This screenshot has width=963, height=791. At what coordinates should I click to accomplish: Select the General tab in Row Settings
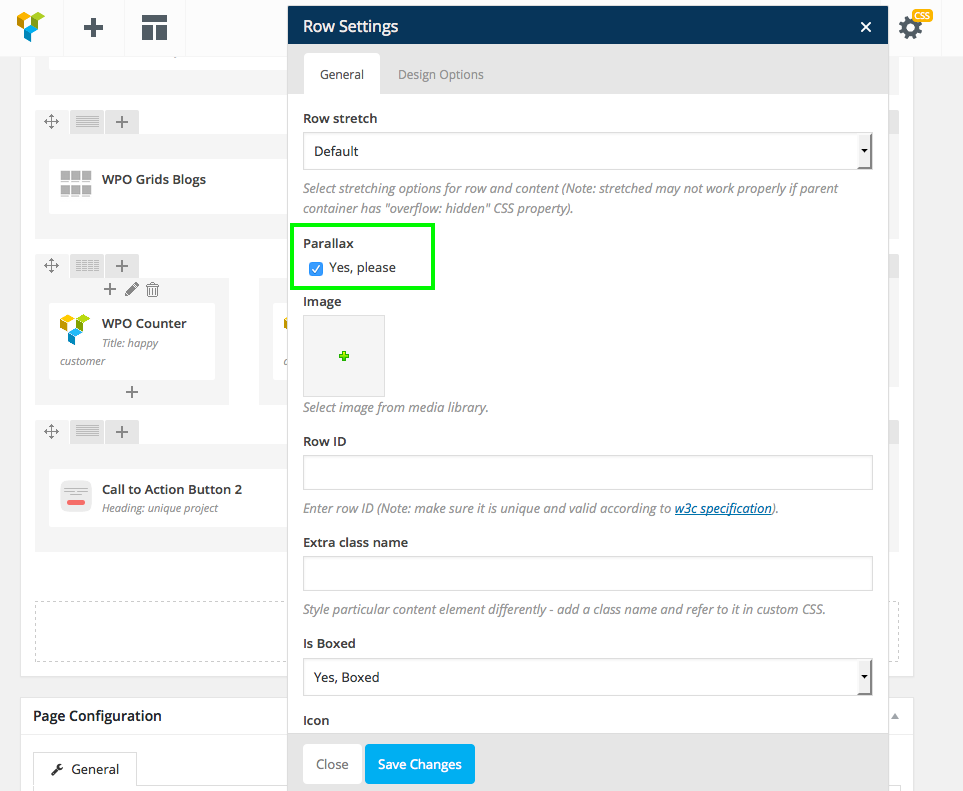click(341, 74)
